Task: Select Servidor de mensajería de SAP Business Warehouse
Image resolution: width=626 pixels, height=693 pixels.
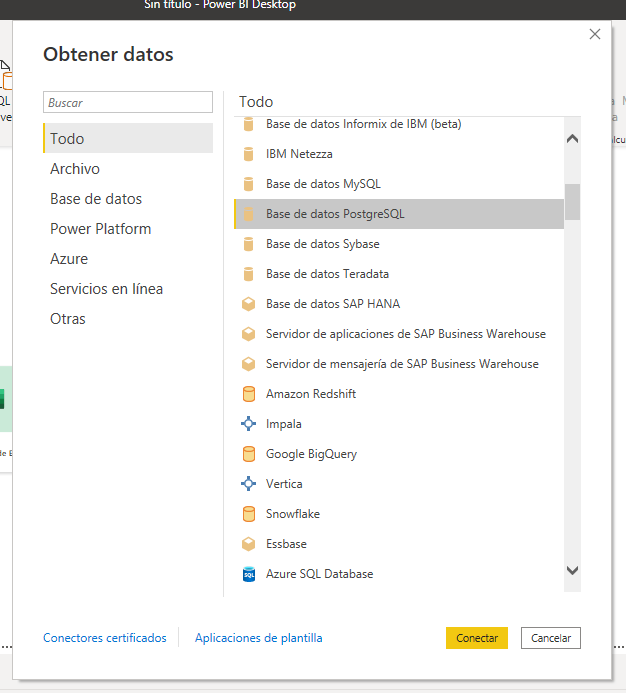Action: tap(399, 364)
